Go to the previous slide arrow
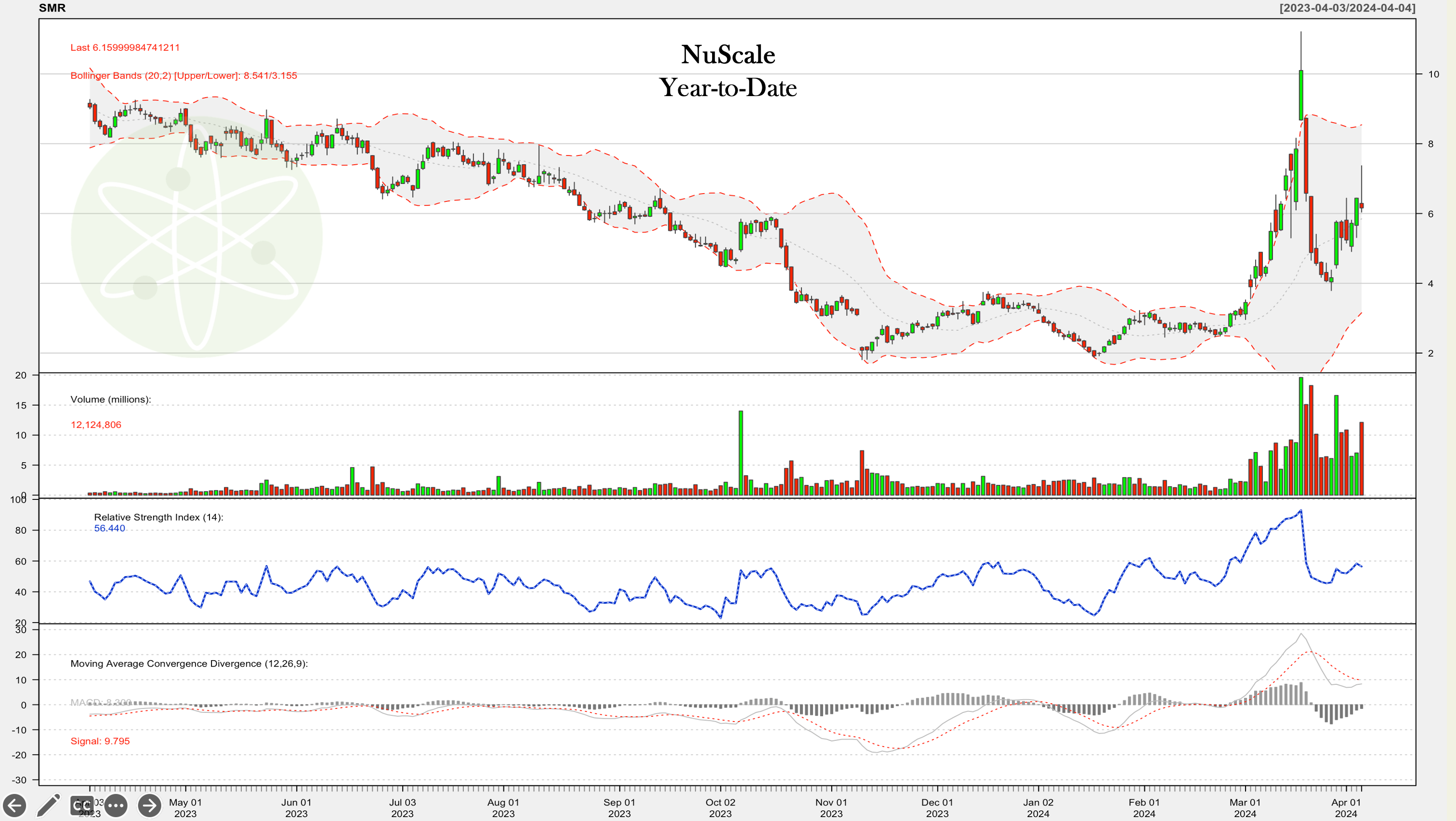The width and height of the screenshot is (1456, 821). click(x=14, y=805)
